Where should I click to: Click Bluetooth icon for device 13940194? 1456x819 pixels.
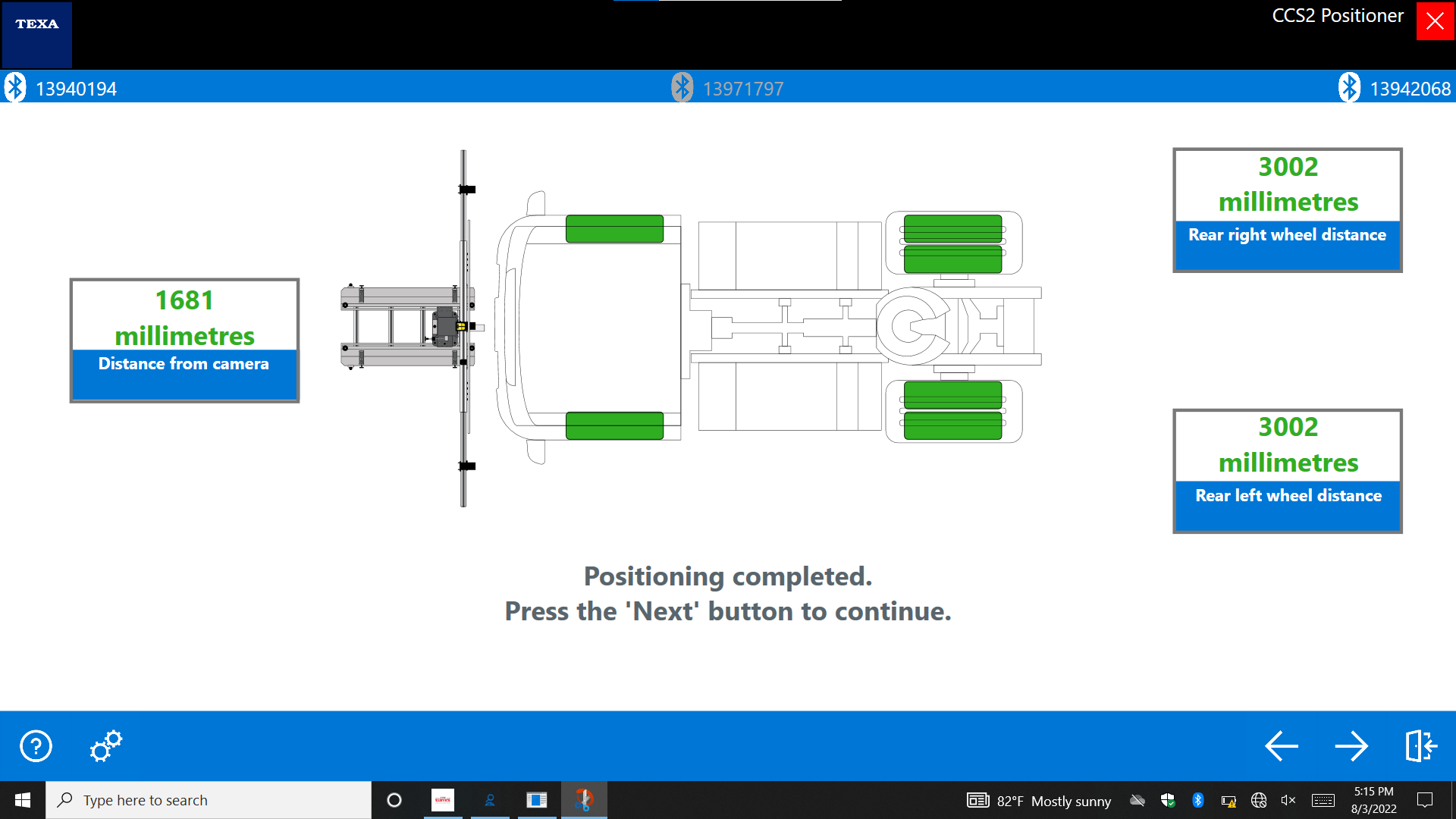(15, 88)
